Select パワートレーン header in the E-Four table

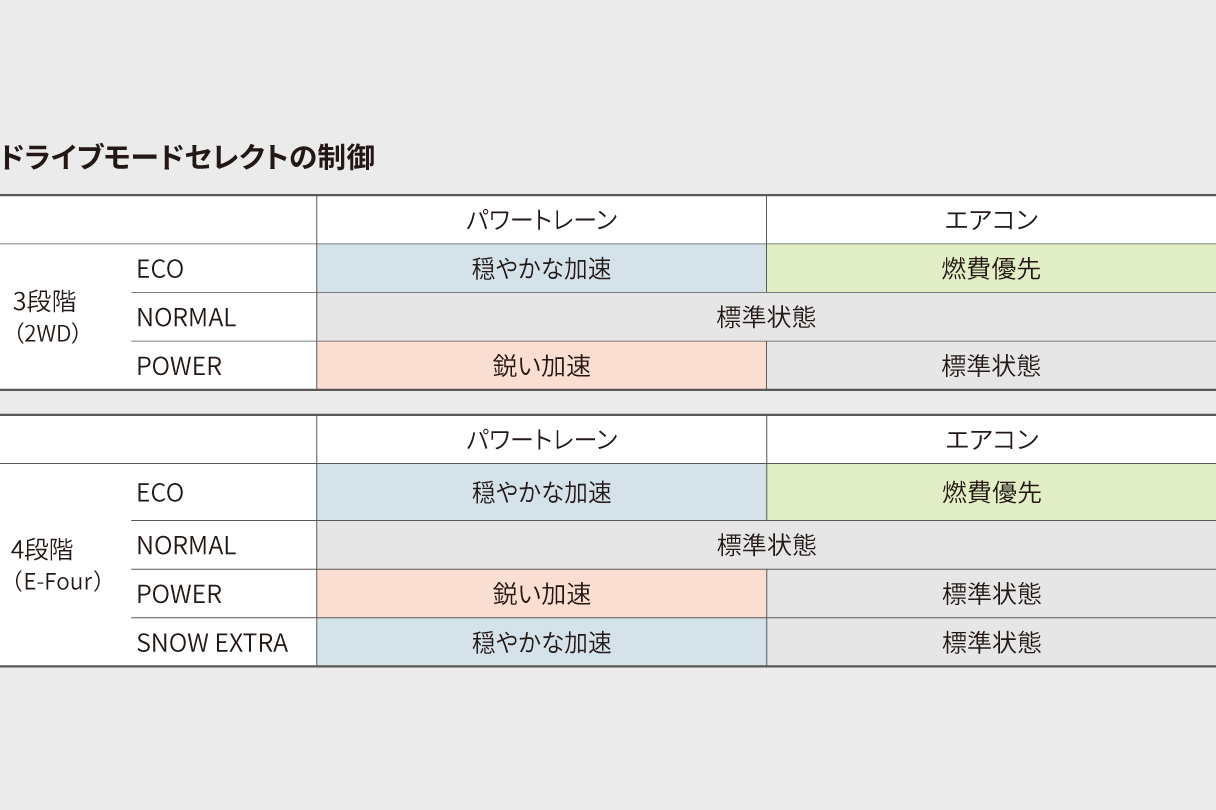541,440
